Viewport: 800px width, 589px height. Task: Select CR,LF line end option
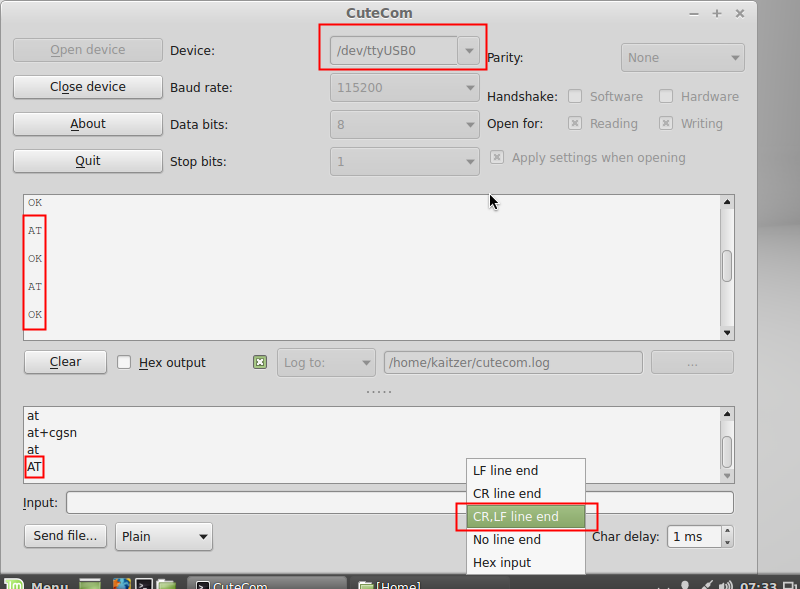coord(516,517)
